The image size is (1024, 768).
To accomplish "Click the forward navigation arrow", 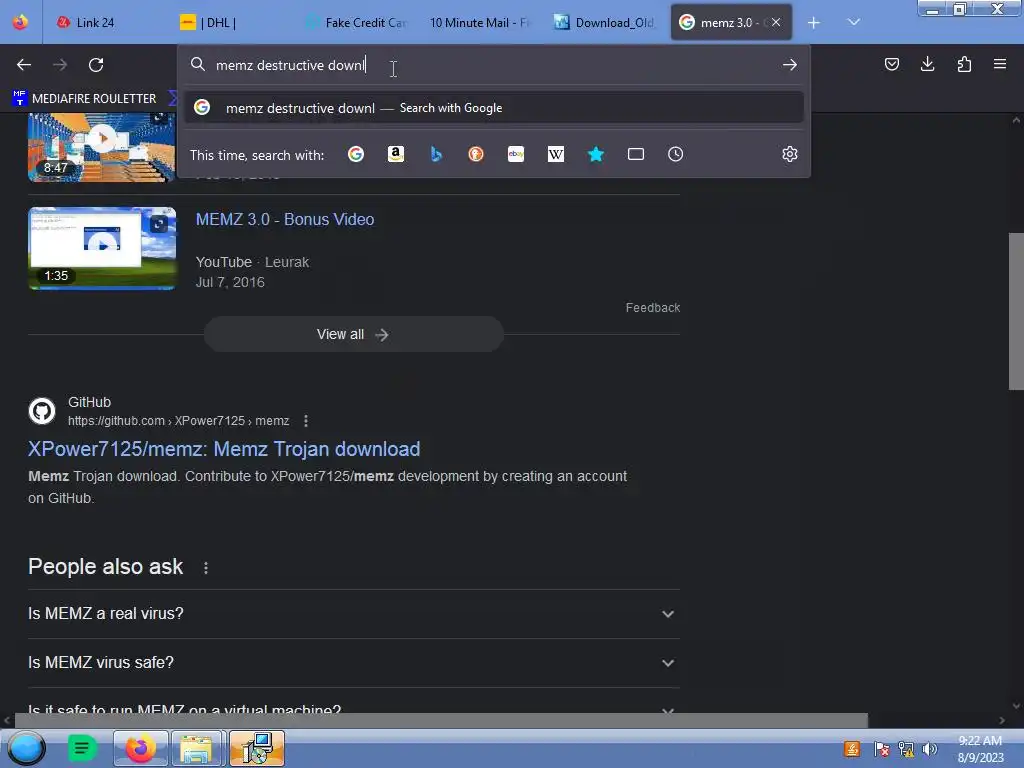I will pyautogui.click(x=60, y=65).
